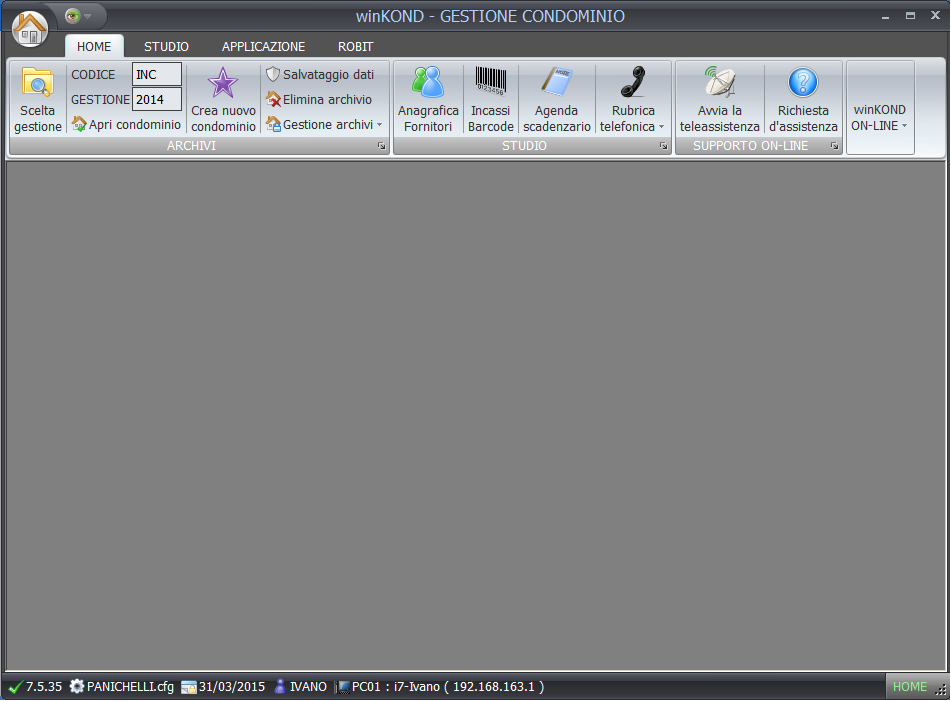Click the window resize grip corner
Image resolution: width=951 pixels, height=701 pixels.
[941, 690]
